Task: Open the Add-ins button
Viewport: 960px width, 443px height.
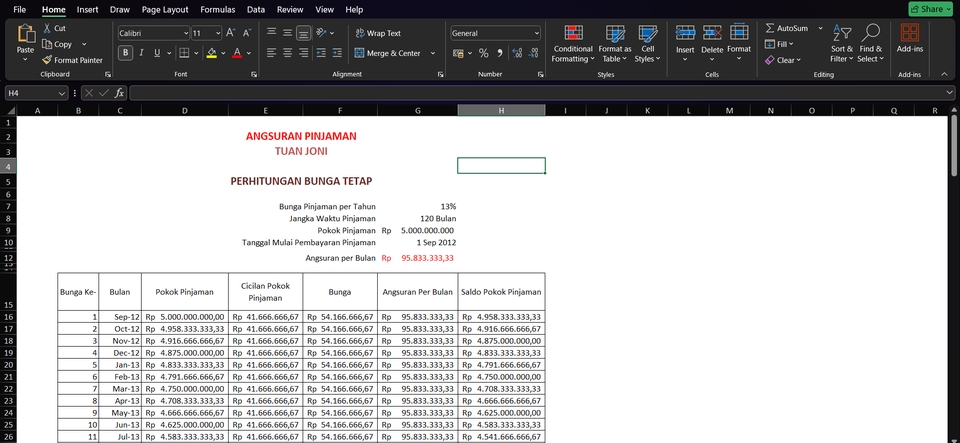Action: click(910, 39)
